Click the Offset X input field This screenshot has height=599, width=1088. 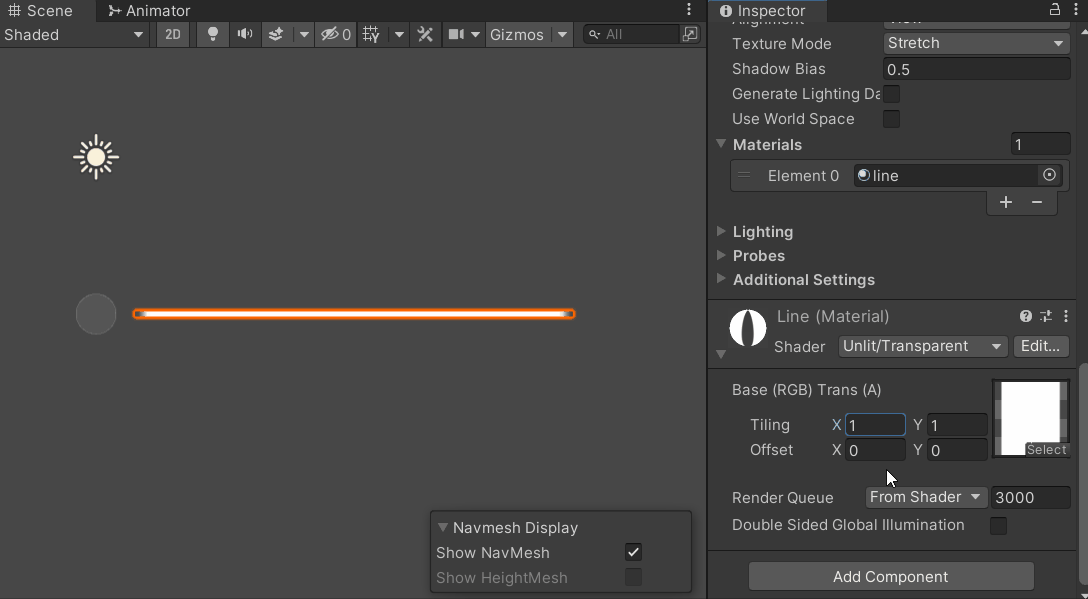point(875,450)
